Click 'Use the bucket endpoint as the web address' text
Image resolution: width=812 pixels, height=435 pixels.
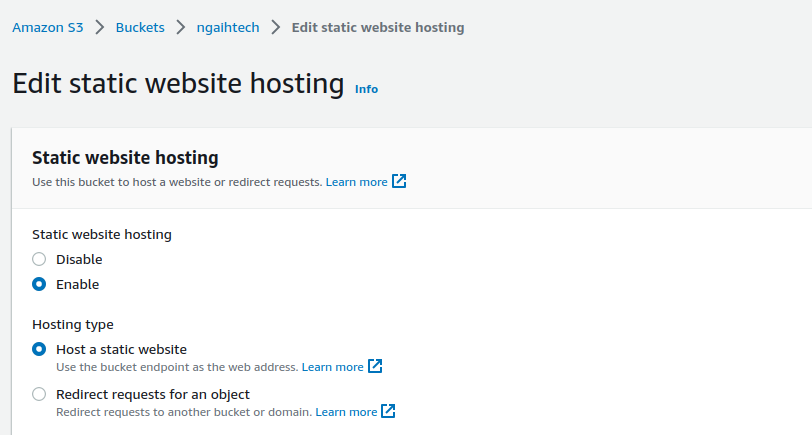click(177, 367)
